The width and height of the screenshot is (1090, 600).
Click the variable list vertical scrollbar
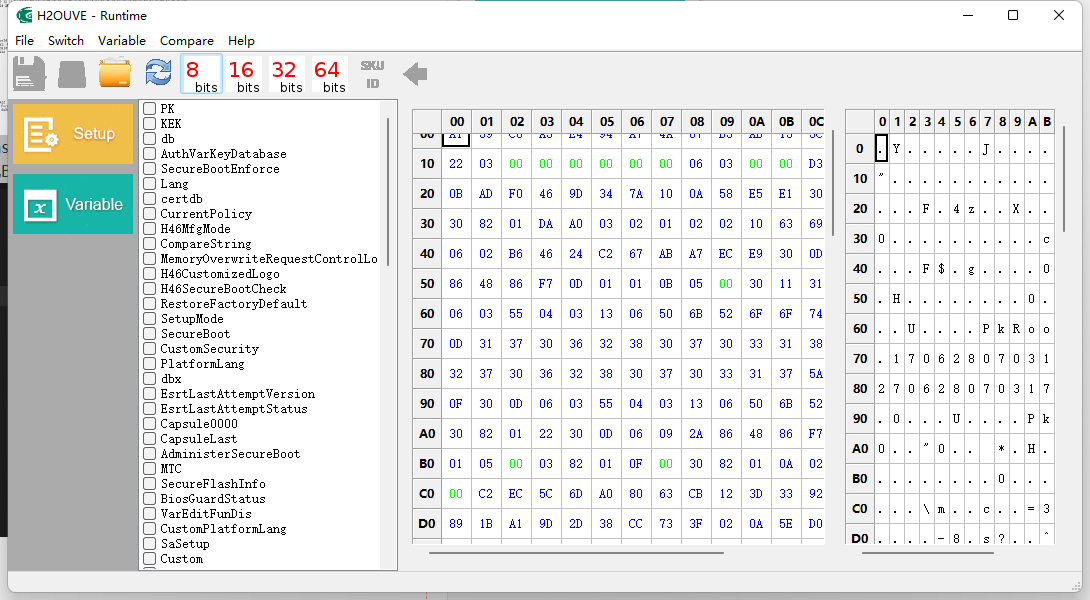[388, 191]
